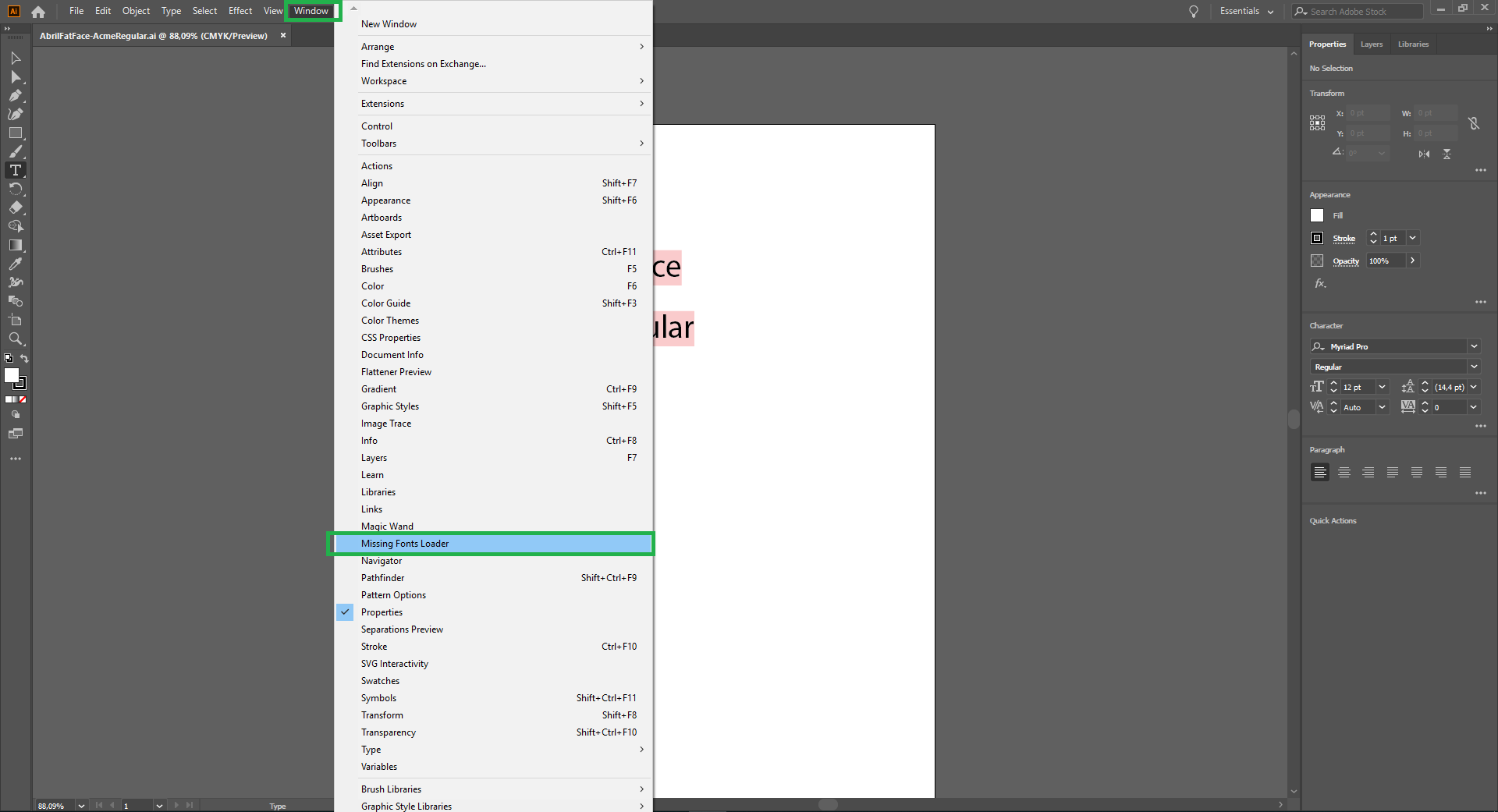Toggle constrain width and height proportions
Image resolution: width=1498 pixels, height=812 pixels.
1473,123
